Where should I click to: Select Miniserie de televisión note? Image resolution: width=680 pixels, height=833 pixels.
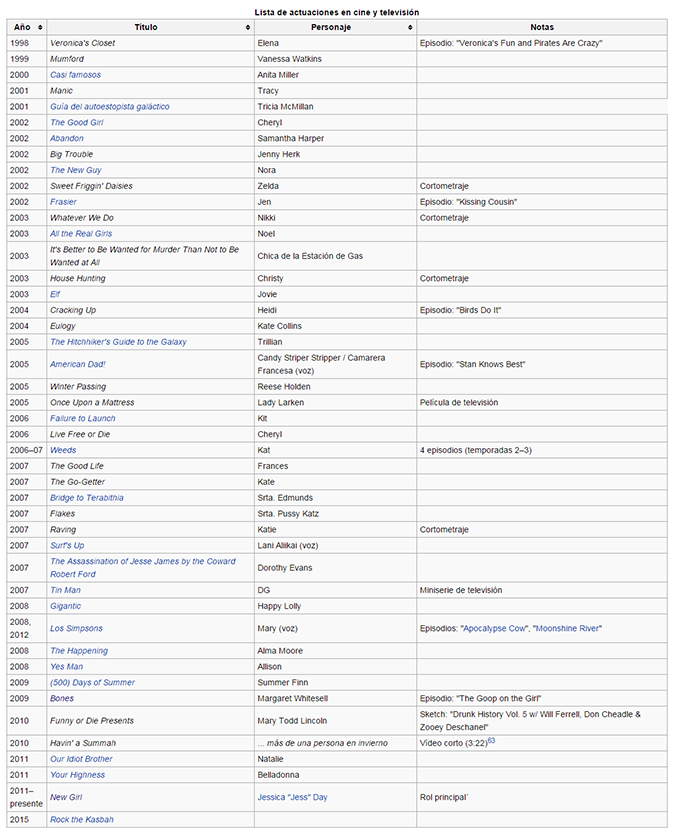pyautogui.click(x=461, y=590)
